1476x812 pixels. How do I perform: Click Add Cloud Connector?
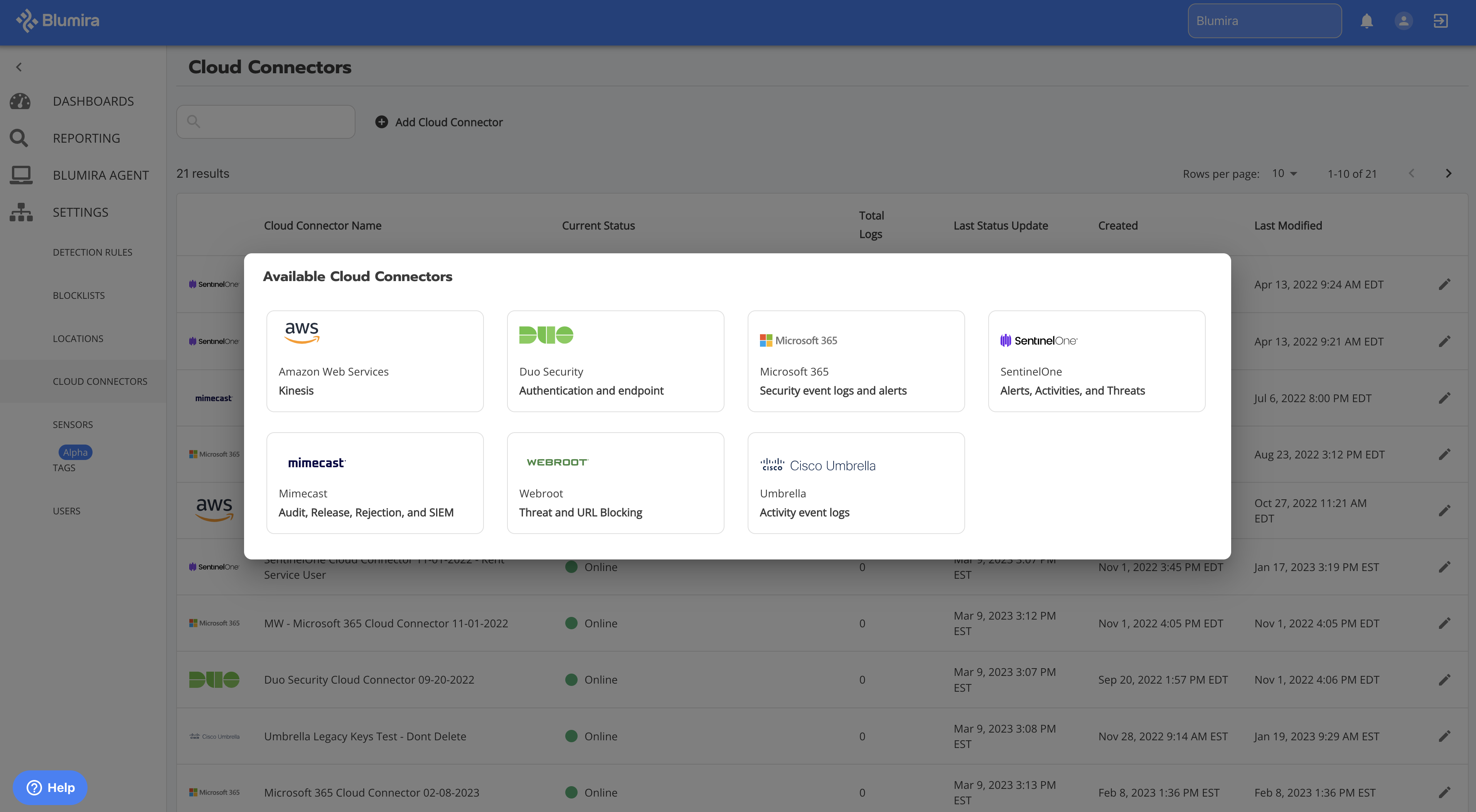point(439,121)
